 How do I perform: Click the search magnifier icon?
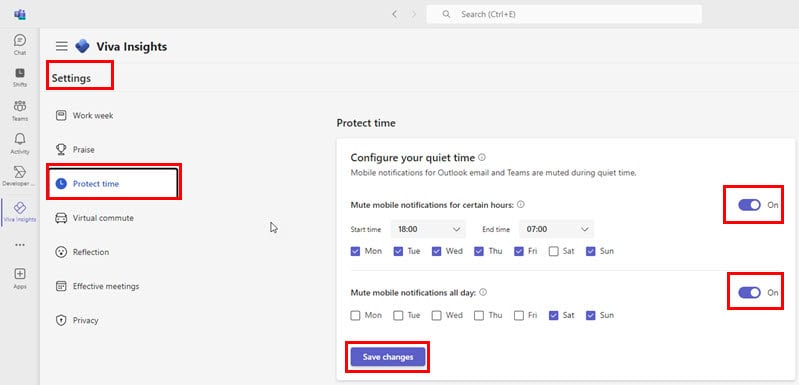click(x=446, y=14)
